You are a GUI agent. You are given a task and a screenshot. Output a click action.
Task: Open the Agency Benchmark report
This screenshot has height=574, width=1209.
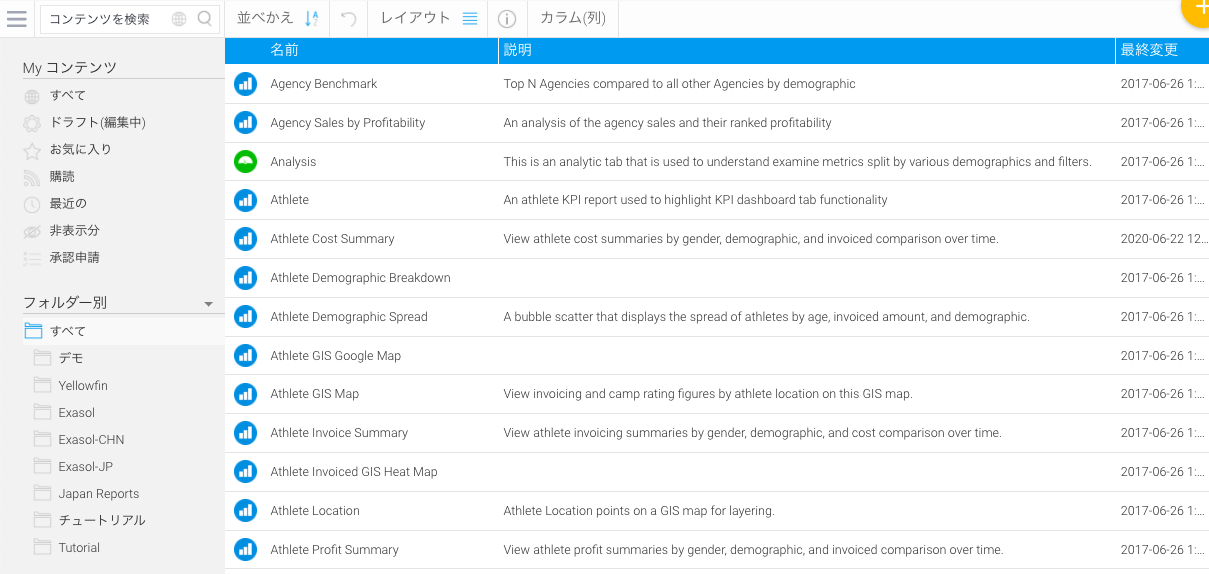pos(323,84)
